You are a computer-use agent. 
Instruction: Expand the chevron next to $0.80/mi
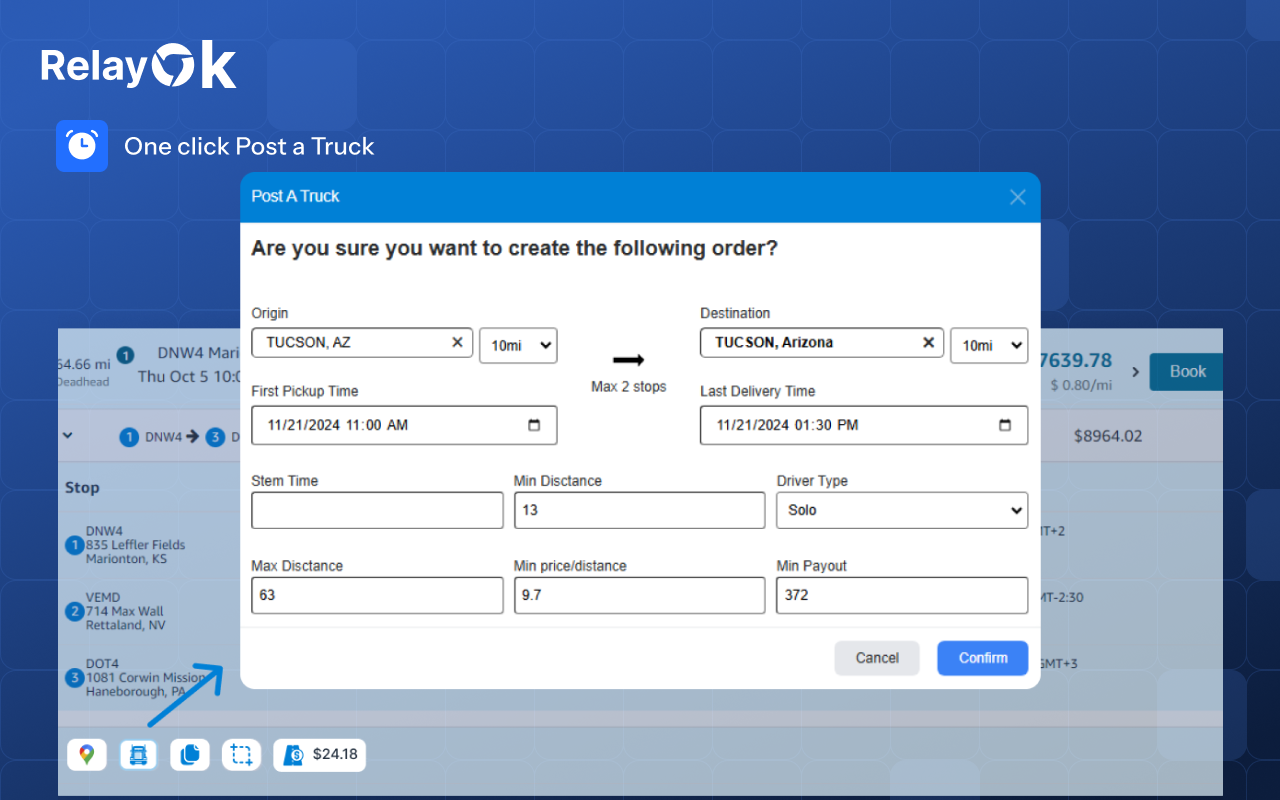[1135, 372]
